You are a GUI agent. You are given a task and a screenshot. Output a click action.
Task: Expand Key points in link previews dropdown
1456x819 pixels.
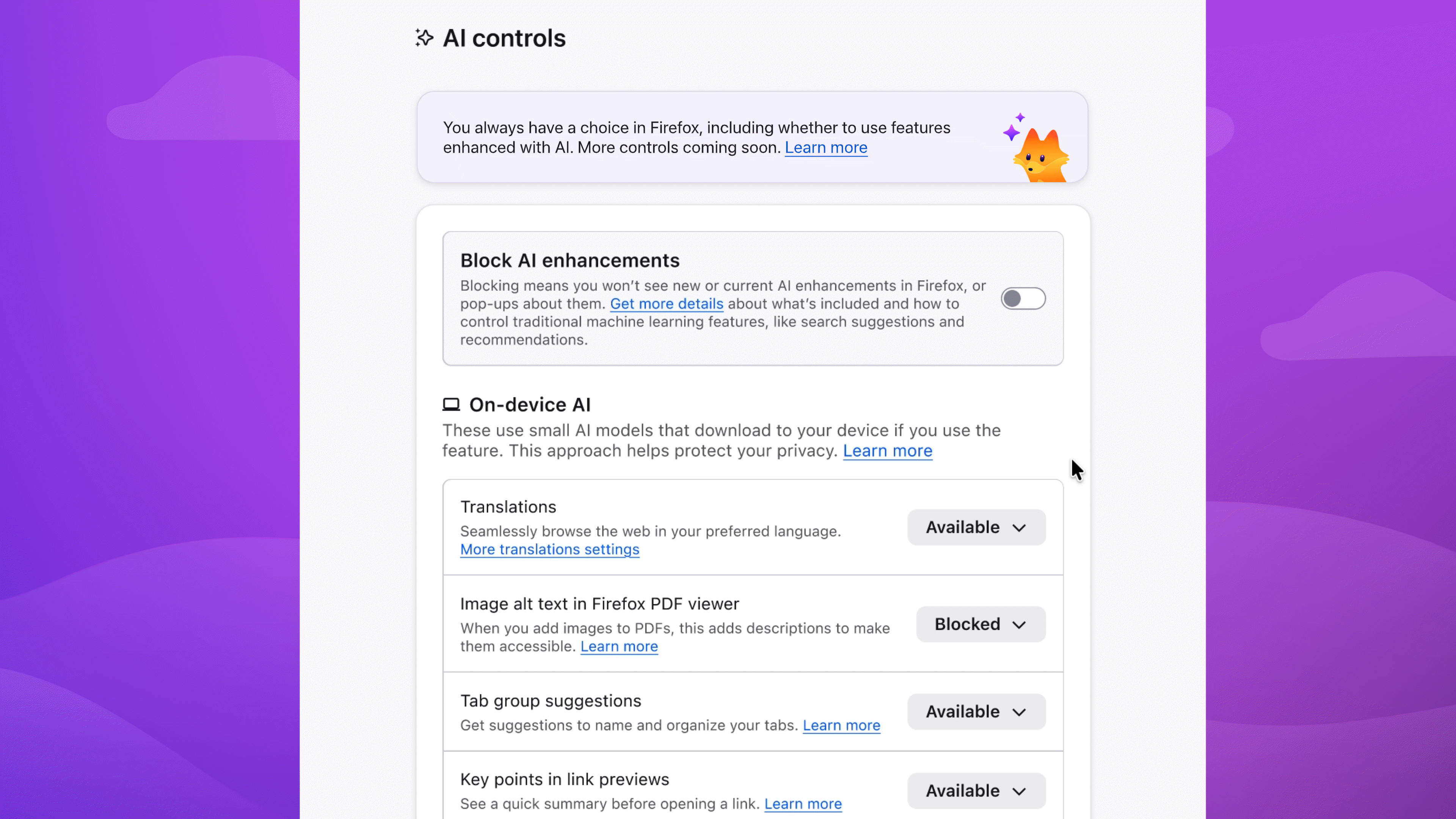976,791
